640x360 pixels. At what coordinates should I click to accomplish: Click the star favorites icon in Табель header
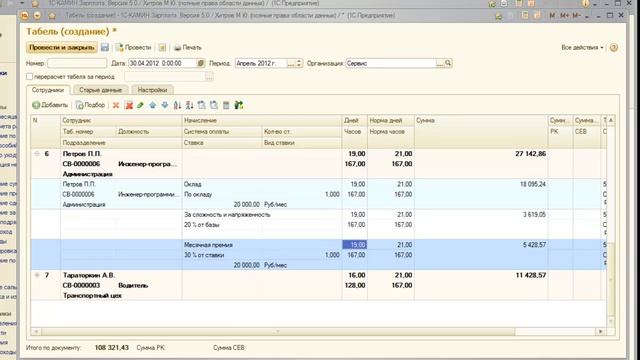point(52,16)
